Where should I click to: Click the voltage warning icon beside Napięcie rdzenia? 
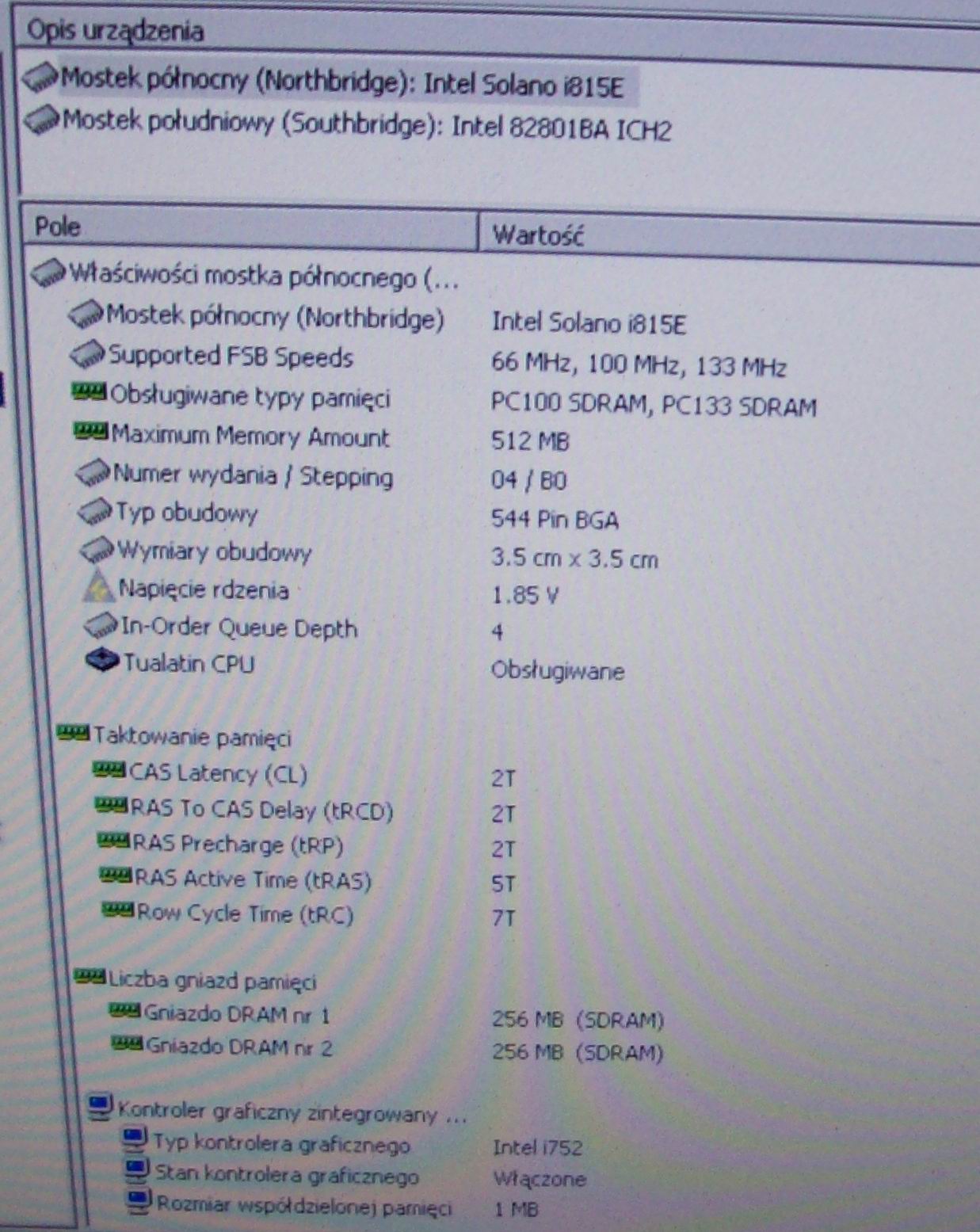tap(99, 587)
